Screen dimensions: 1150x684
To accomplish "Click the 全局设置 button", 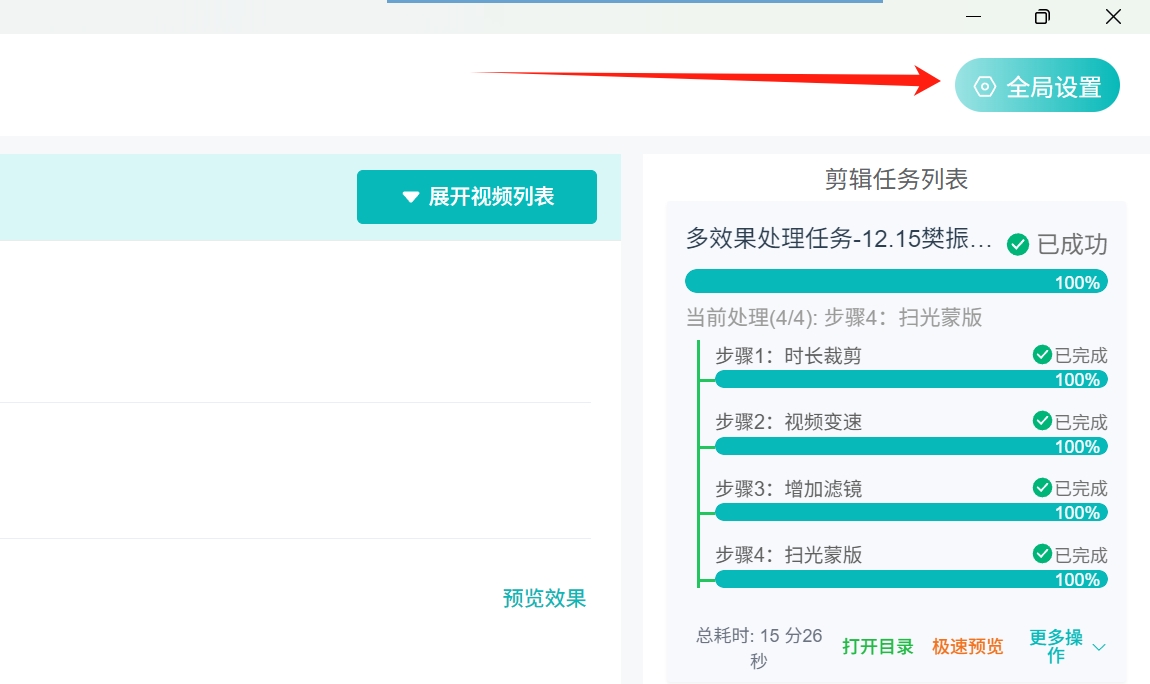I will point(1037,86).
